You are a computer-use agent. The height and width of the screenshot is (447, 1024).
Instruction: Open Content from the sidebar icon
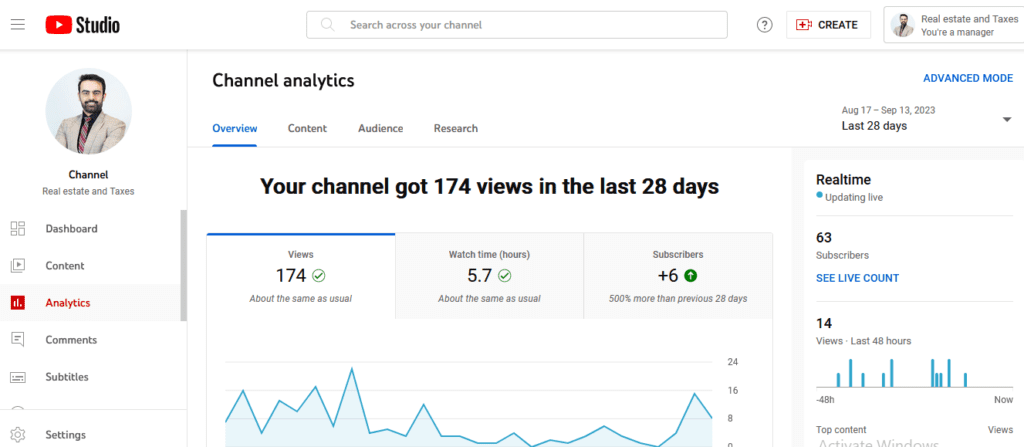(18, 266)
